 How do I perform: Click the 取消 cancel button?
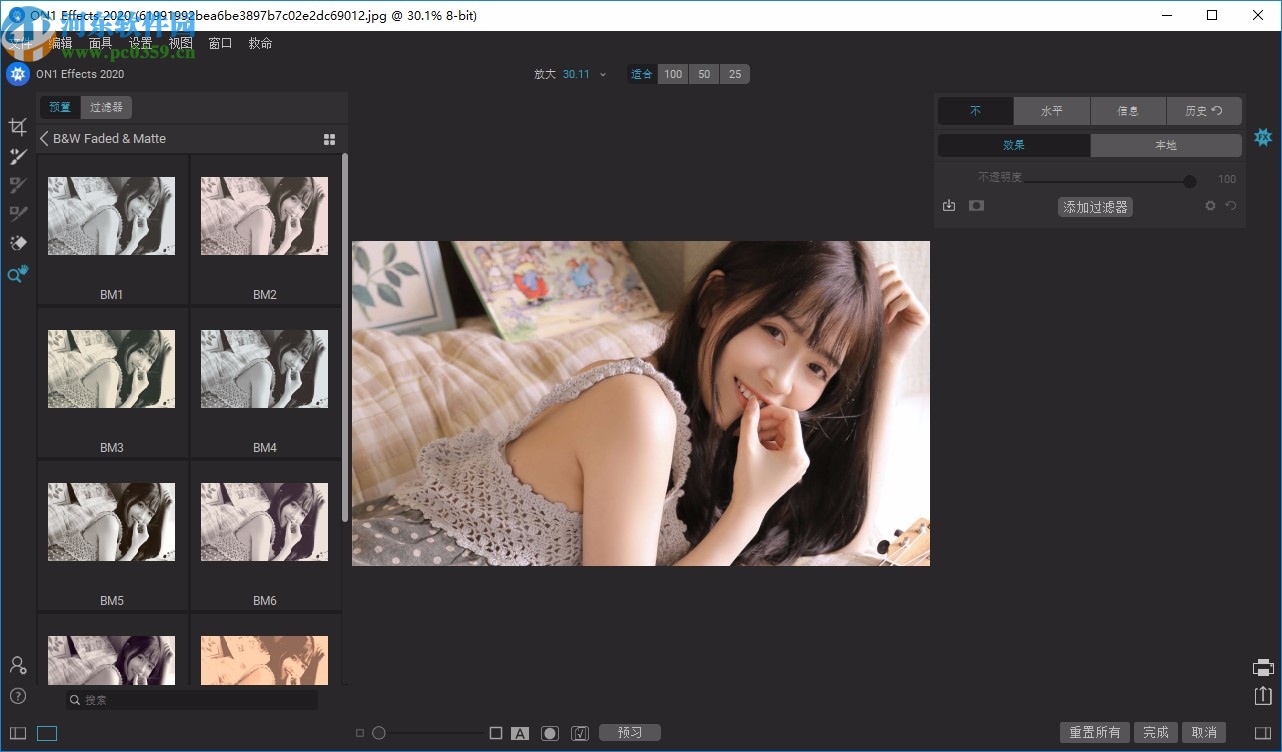pos(1204,733)
